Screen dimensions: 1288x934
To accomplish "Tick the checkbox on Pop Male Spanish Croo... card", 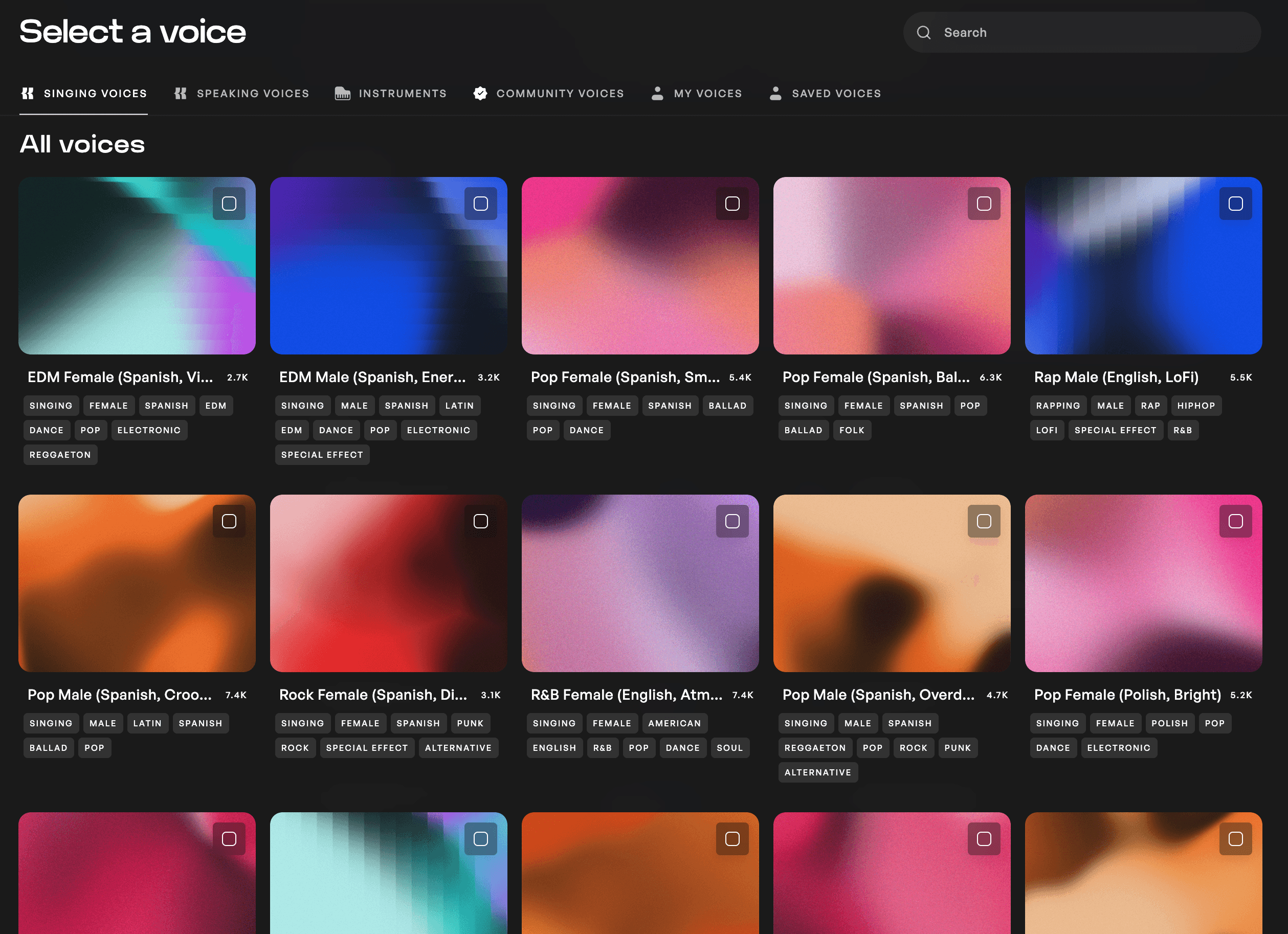I will point(229,521).
